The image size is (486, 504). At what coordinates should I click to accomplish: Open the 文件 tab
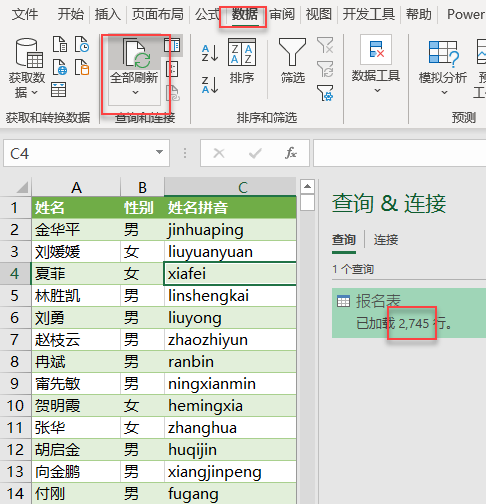point(25,15)
